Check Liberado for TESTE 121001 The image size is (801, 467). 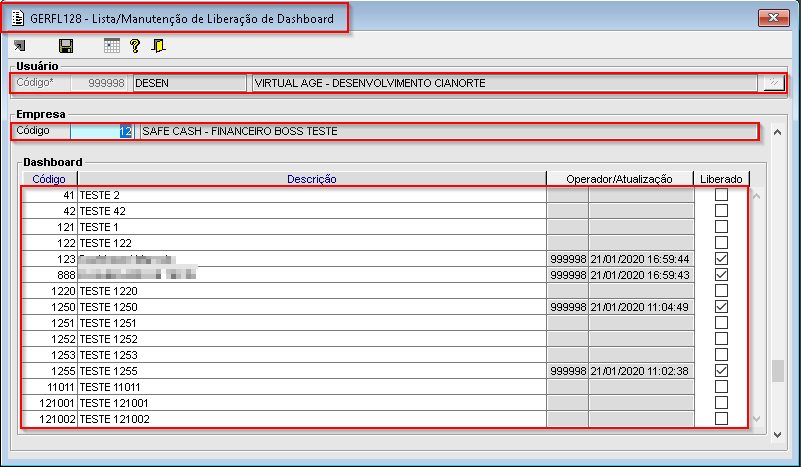coord(721,403)
